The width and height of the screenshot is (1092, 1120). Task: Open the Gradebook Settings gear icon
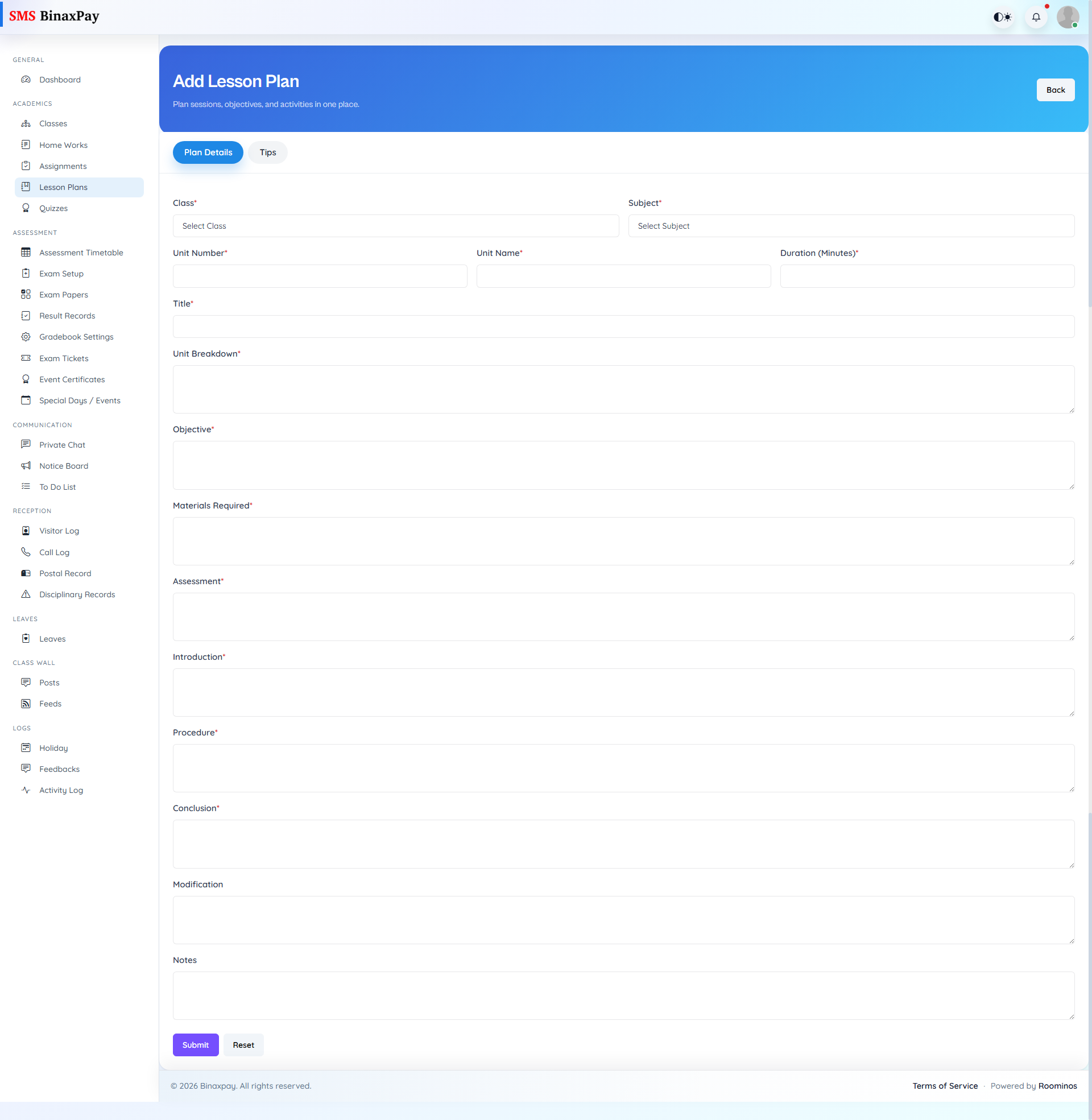point(26,337)
